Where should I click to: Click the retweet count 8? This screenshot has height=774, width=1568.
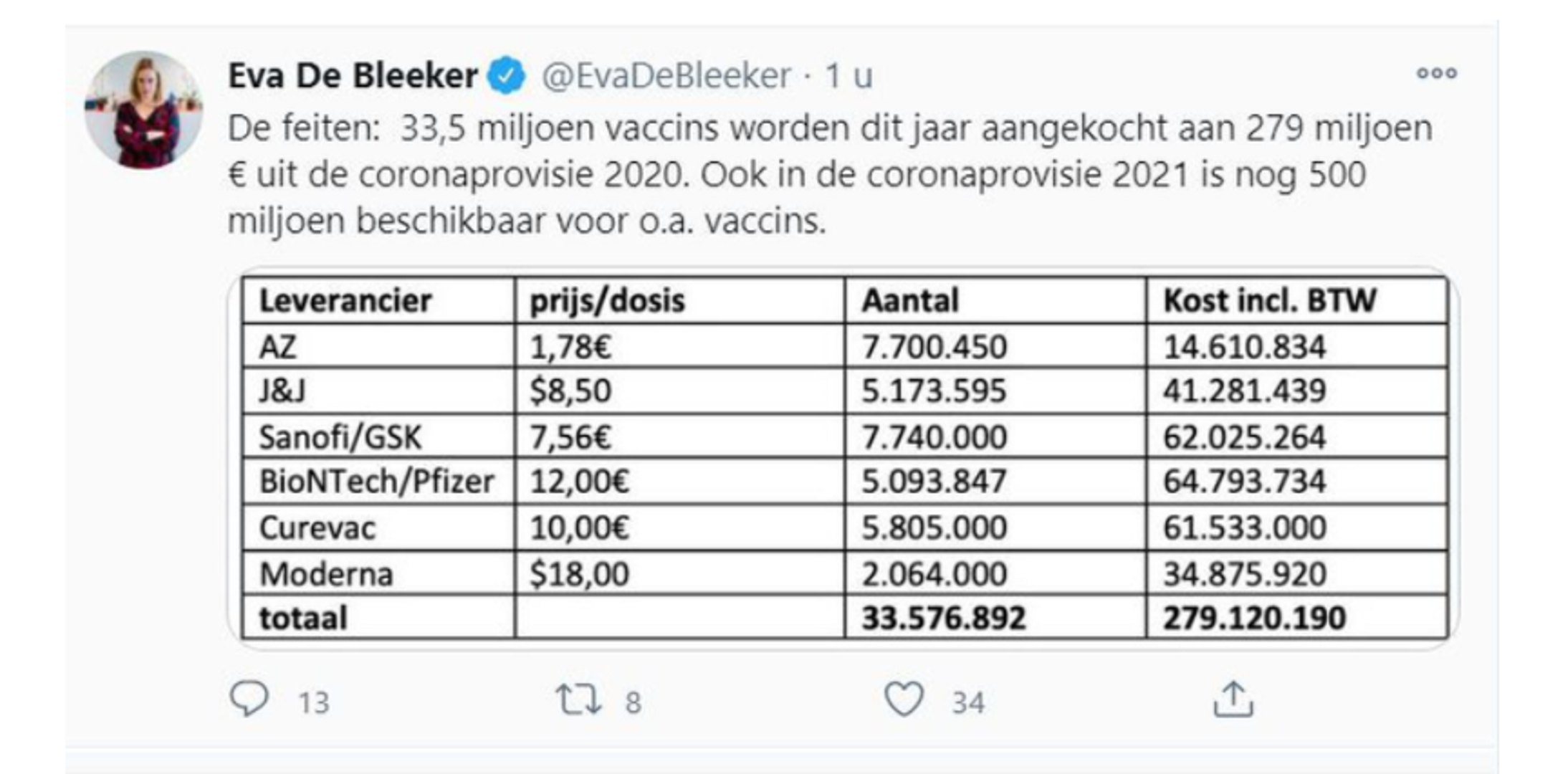[633, 702]
